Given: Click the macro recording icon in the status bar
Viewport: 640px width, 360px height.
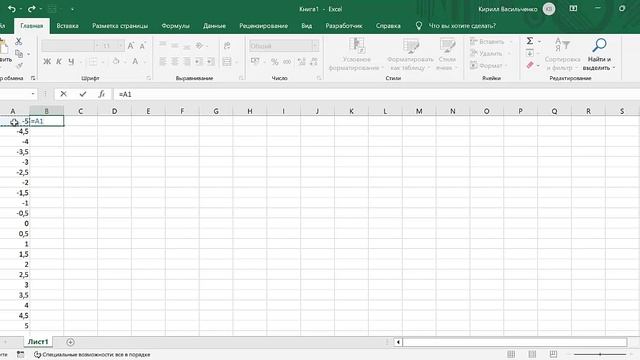Looking at the screenshot, I should point(20,354).
